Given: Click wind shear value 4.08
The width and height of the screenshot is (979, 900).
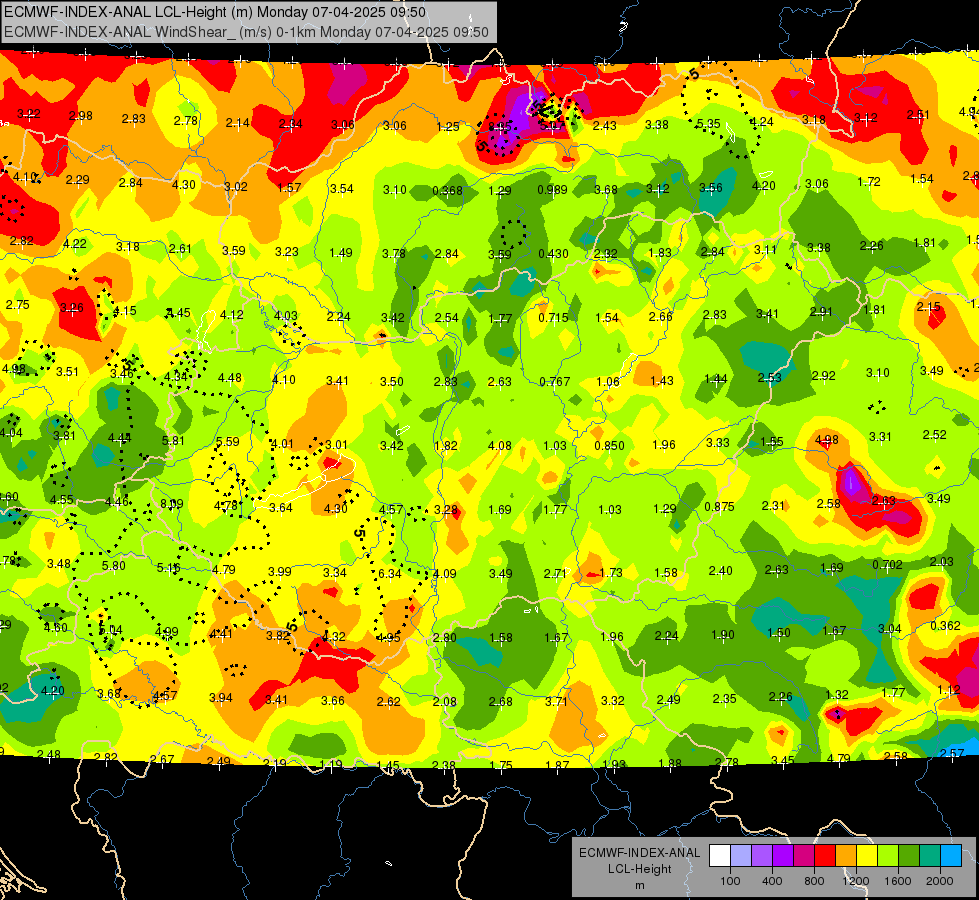Looking at the screenshot, I should tap(499, 446).
